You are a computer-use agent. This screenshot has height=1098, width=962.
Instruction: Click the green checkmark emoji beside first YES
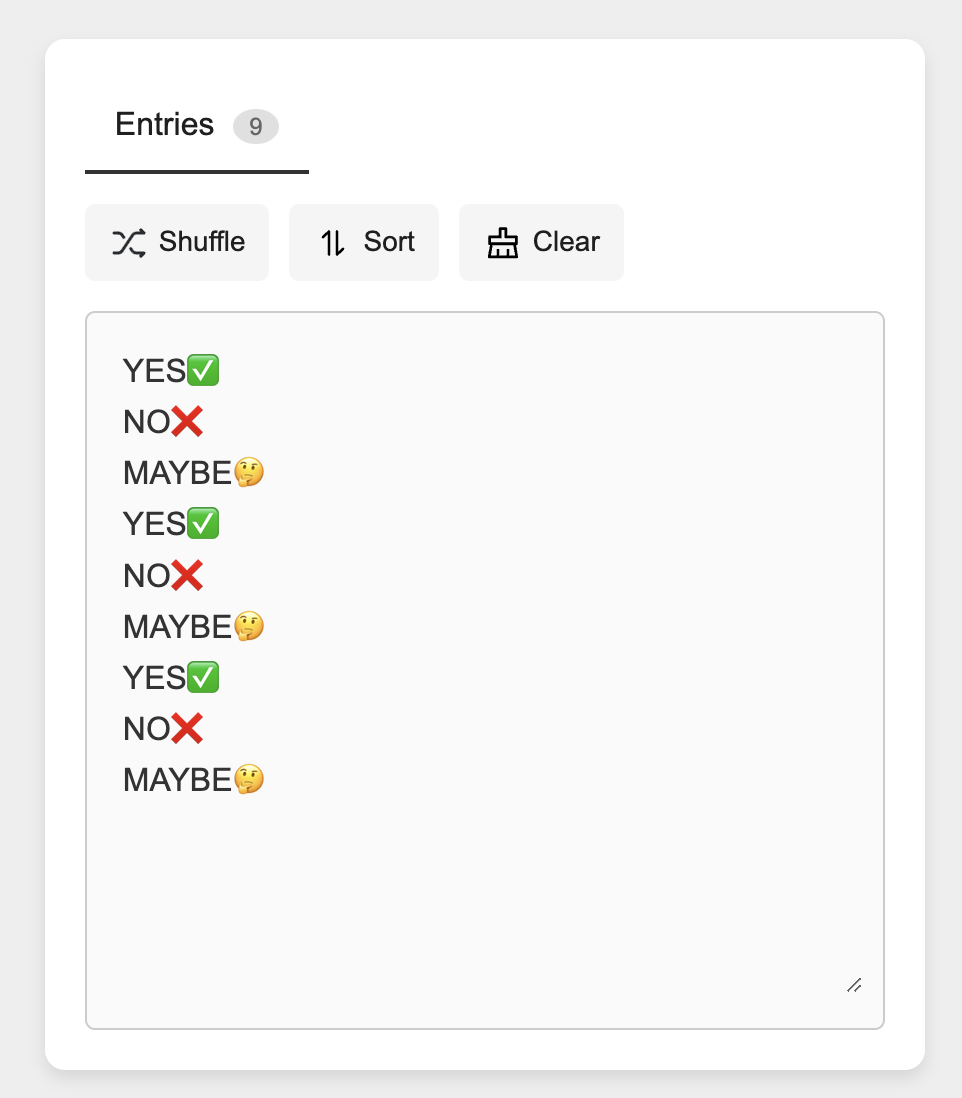tap(203, 370)
